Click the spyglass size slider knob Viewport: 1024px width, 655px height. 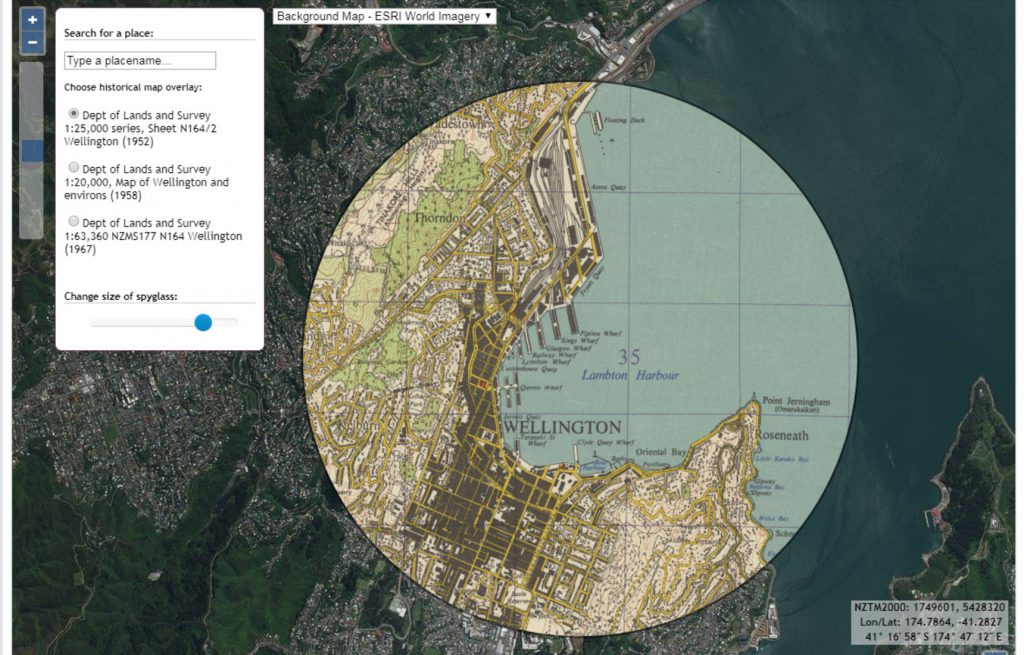[x=203, y=322]
